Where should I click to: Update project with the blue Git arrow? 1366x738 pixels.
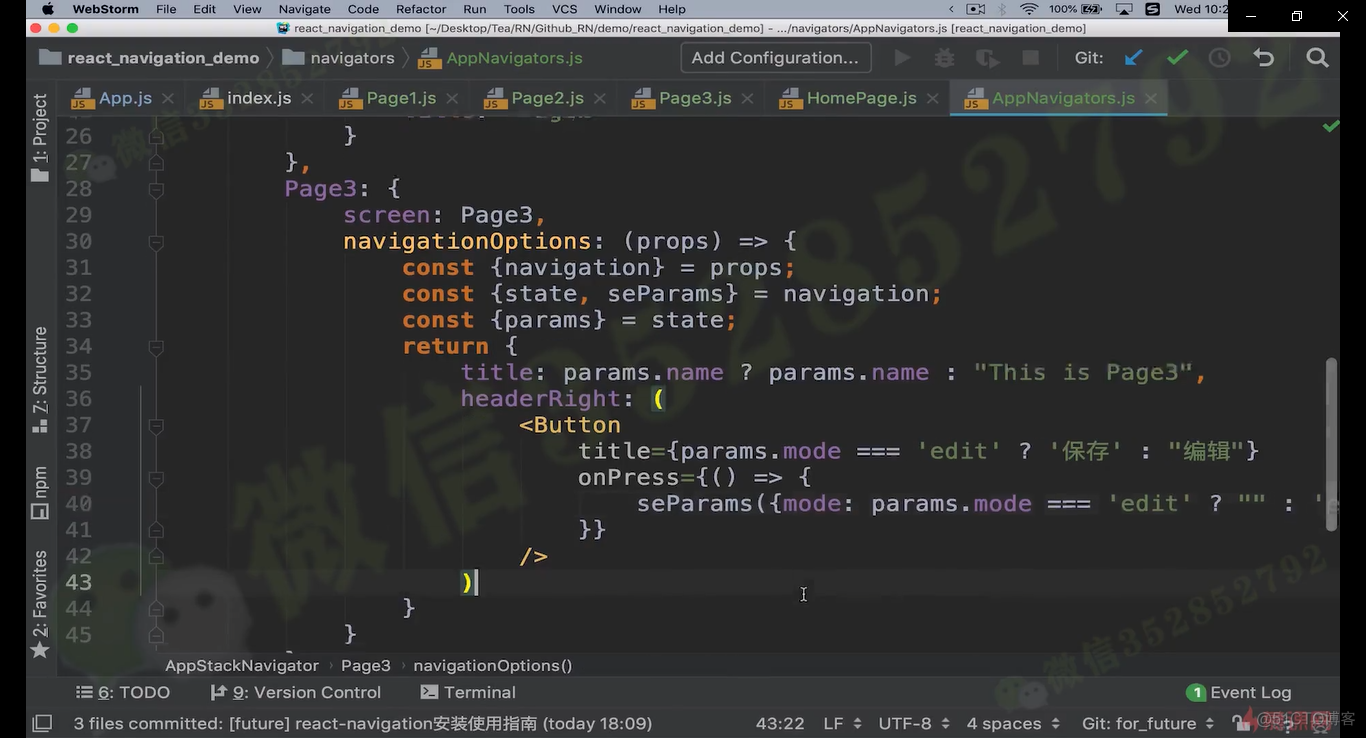pyautogui.click(x=1134, y=58)
